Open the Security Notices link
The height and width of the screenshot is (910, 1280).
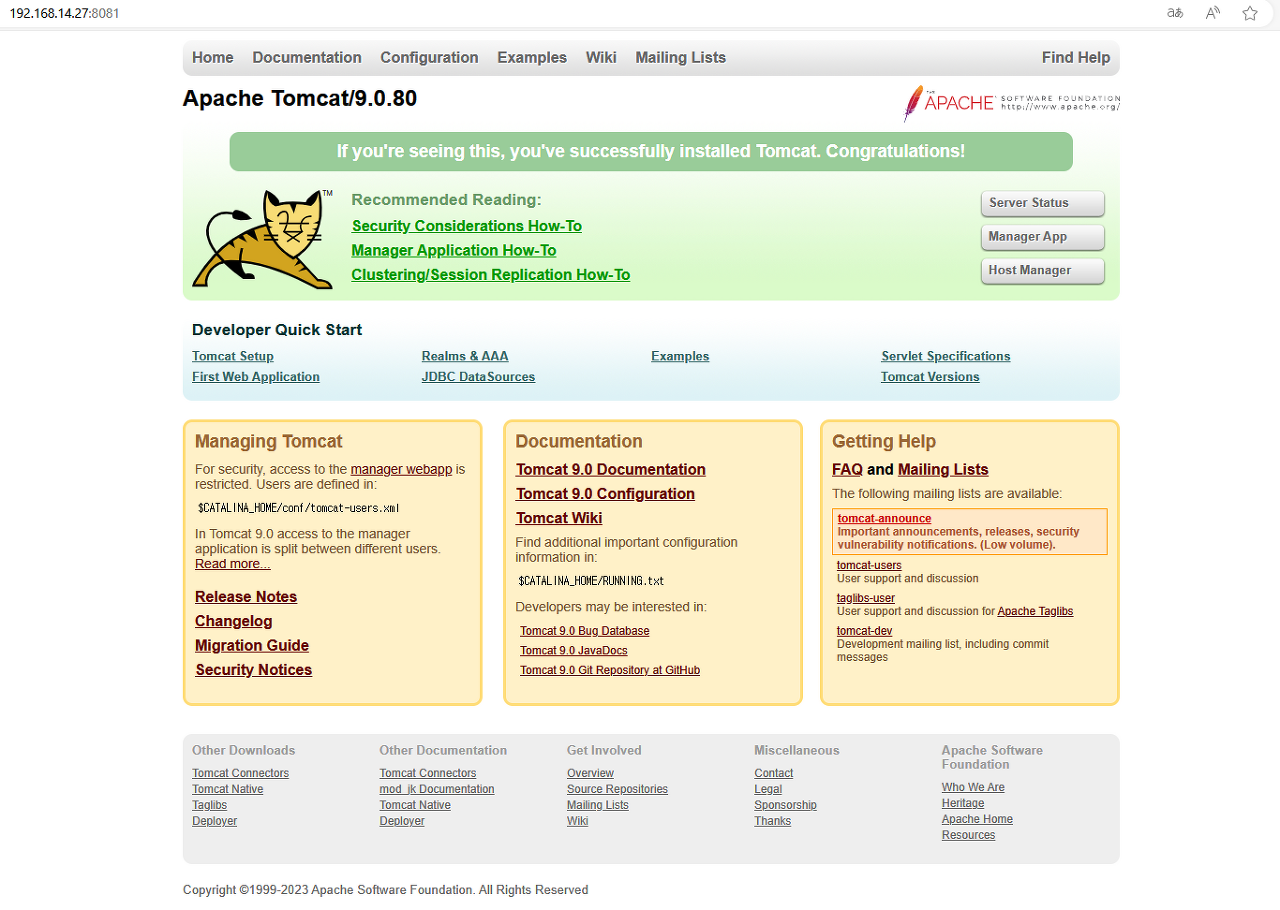pos(254,670)
